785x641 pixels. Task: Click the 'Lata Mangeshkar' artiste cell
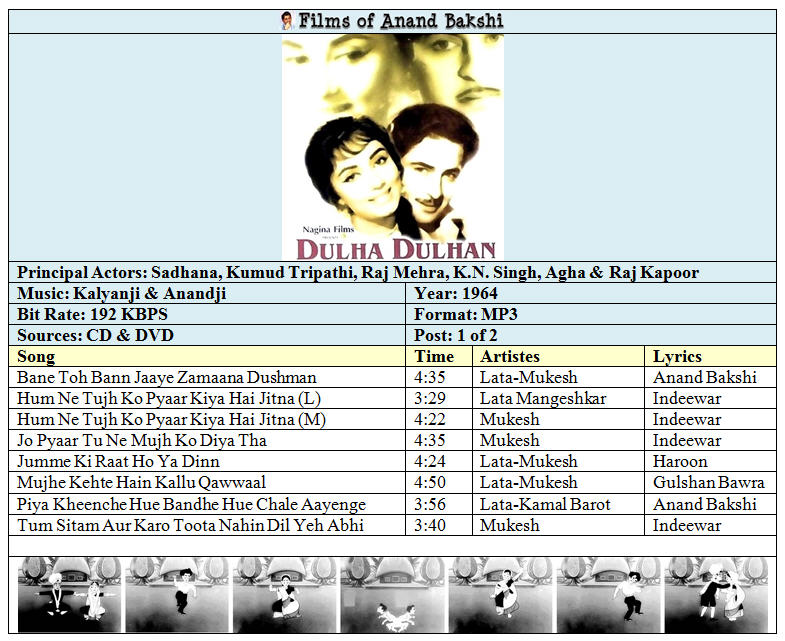(558, 399)
